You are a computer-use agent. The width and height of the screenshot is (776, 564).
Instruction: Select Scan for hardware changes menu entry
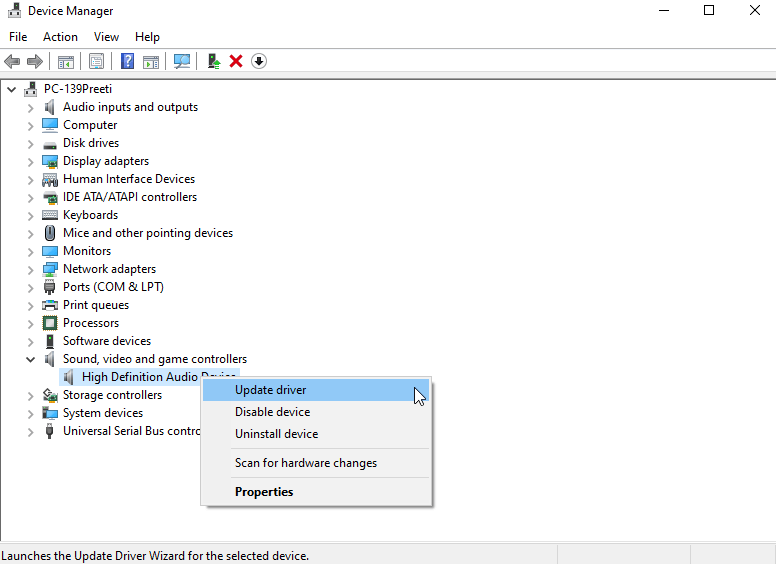coord(316,463)
